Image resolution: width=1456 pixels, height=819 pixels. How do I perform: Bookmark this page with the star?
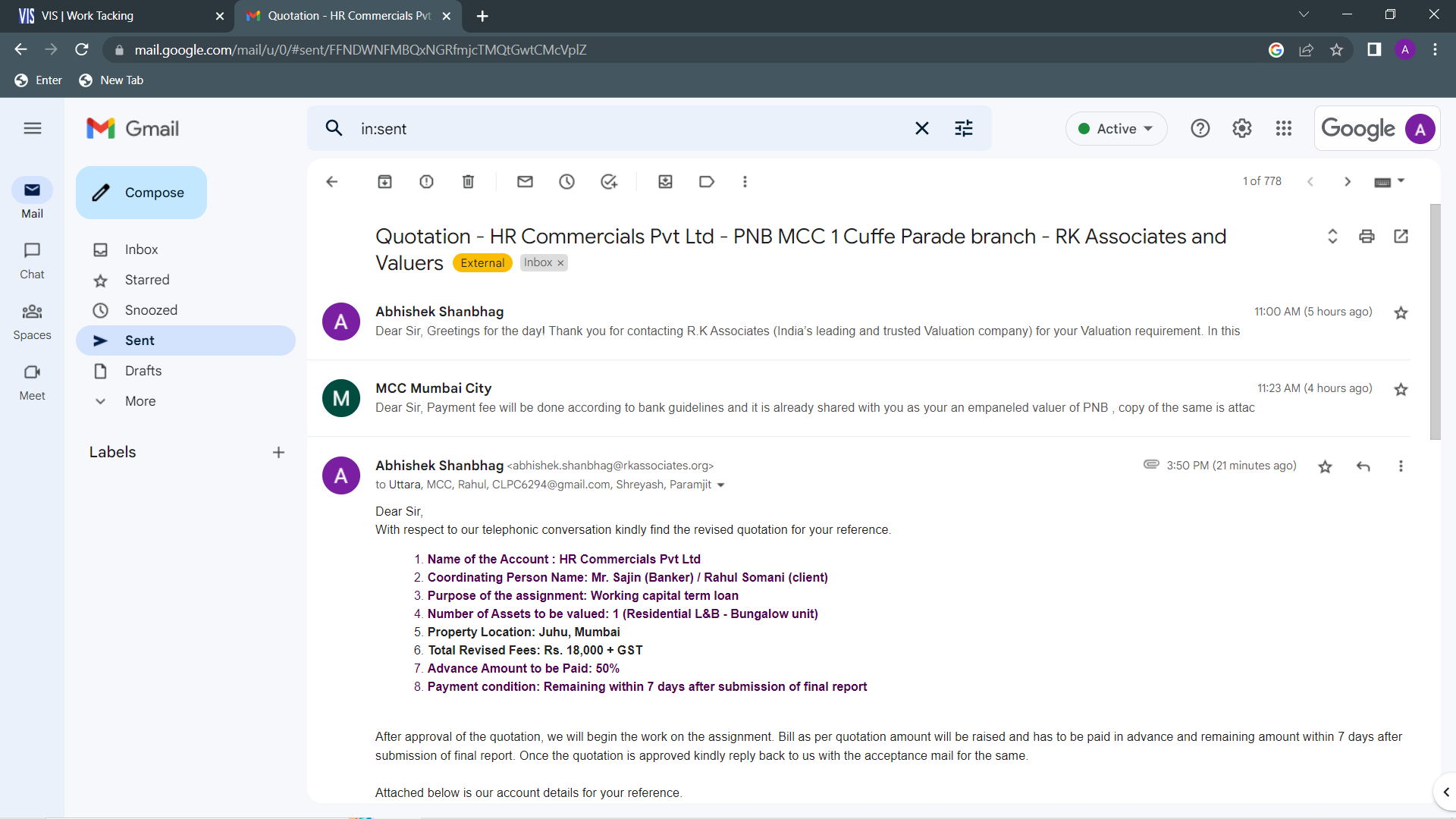click(x=1336, y=50)
